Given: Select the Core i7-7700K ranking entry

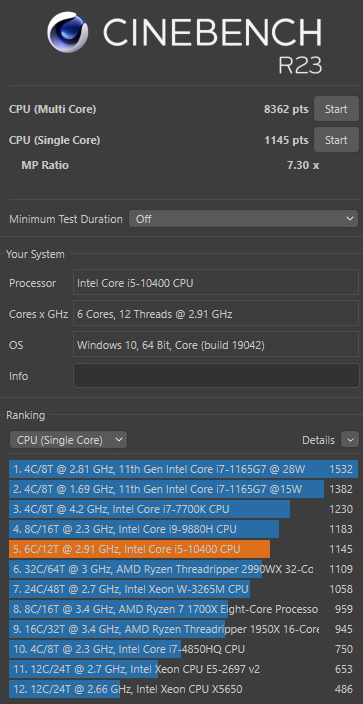Looking at the screenshot, I should [x=183, y=509].
